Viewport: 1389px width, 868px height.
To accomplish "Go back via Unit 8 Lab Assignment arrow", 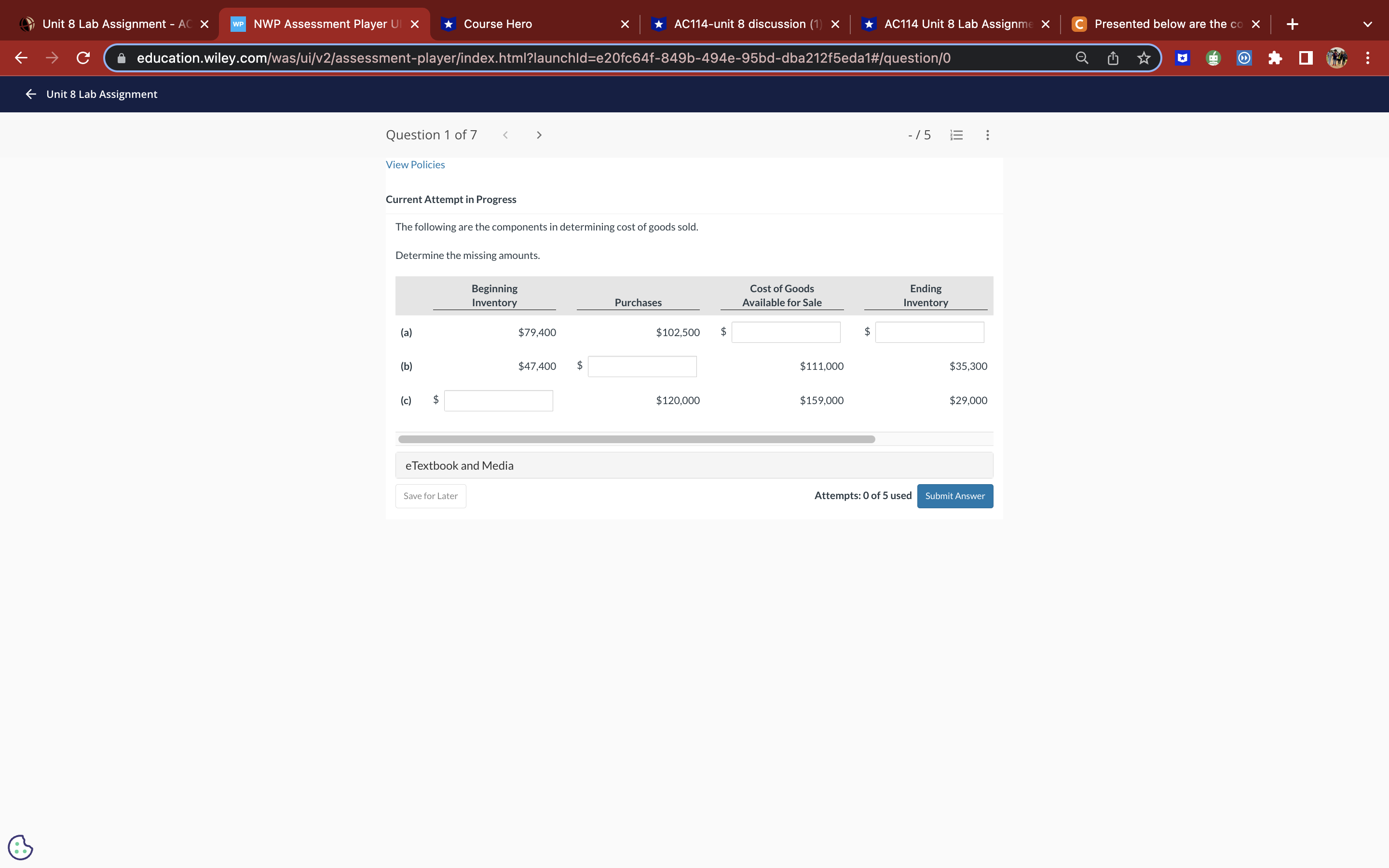I will [x=31, y=94].
